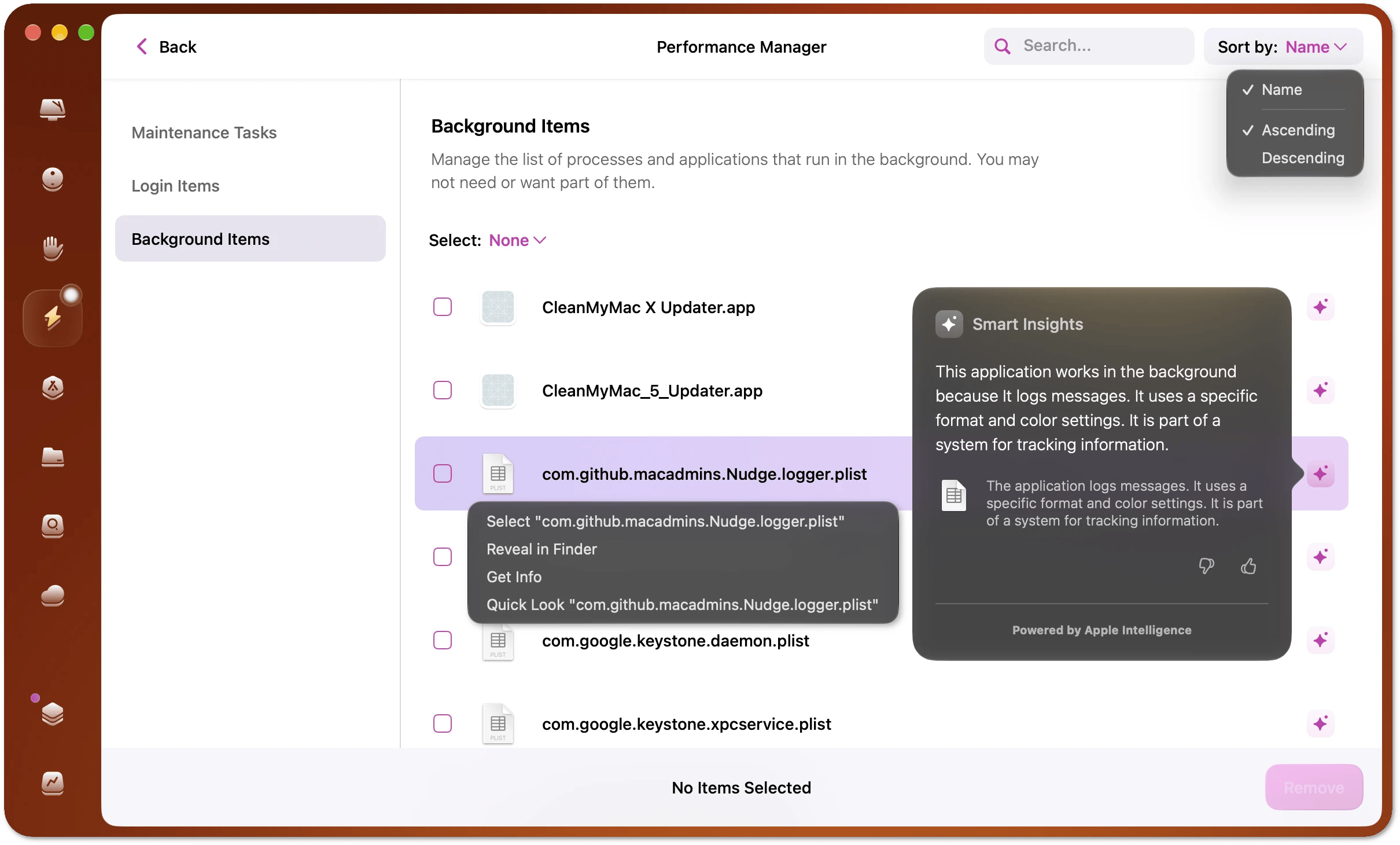Give thumbs down on Smart Insights
Viewport: 1400px width, 845px height.
(x=1206, y=565)
